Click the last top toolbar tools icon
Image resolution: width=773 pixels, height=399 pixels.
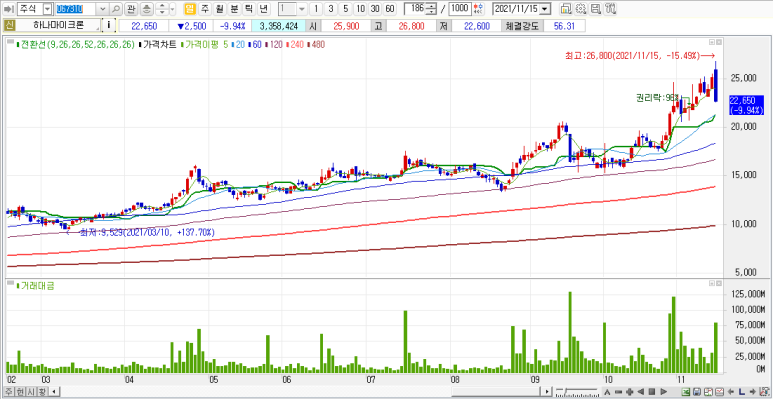coord(610,9)
